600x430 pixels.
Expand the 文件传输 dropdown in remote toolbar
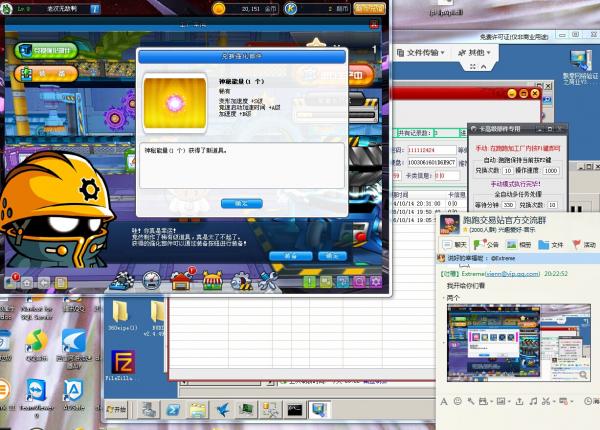tap(421, 53)
